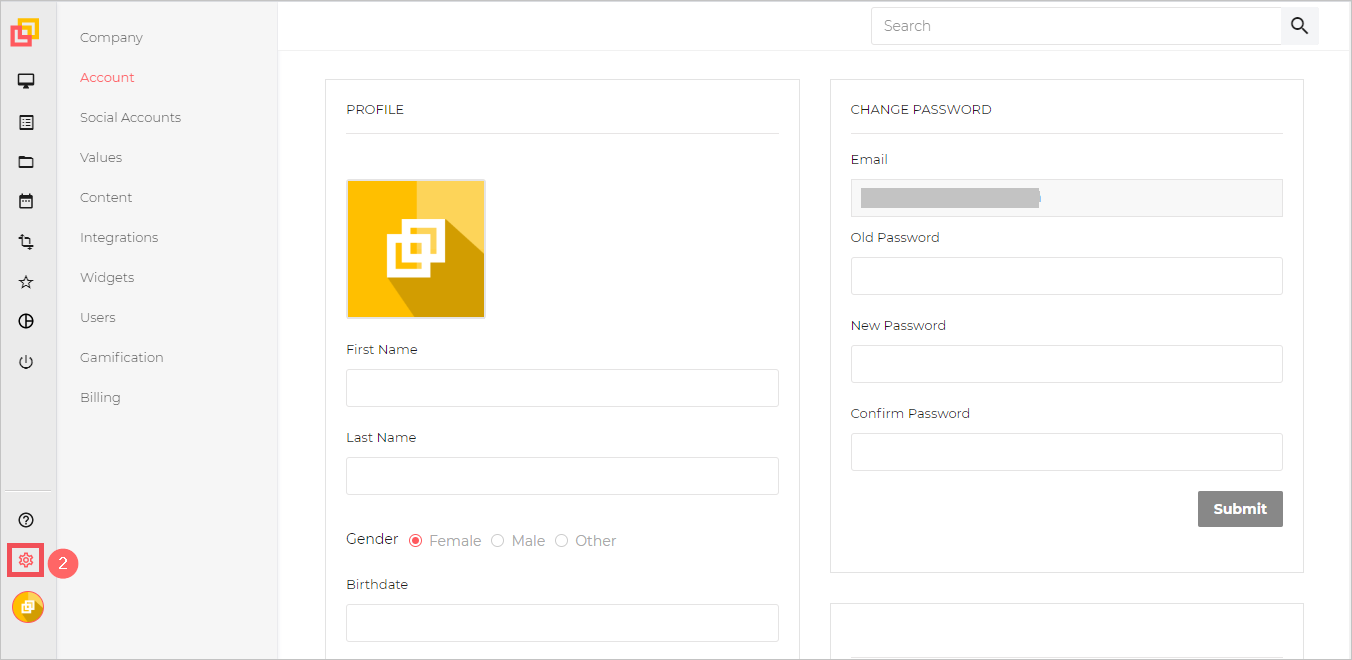Choose the Female gender radio button

click(x=415, y=540)
